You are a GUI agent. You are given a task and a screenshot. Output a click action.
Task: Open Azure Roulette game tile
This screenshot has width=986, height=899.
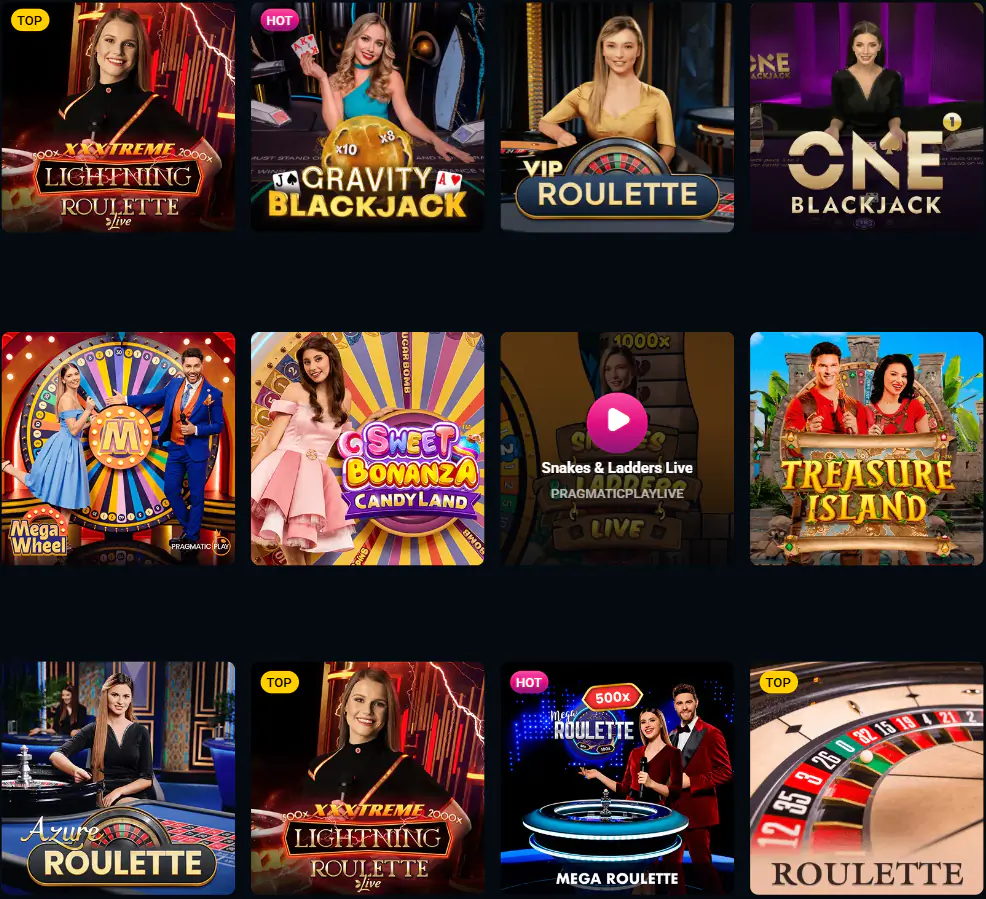click(x=118, y=778)
